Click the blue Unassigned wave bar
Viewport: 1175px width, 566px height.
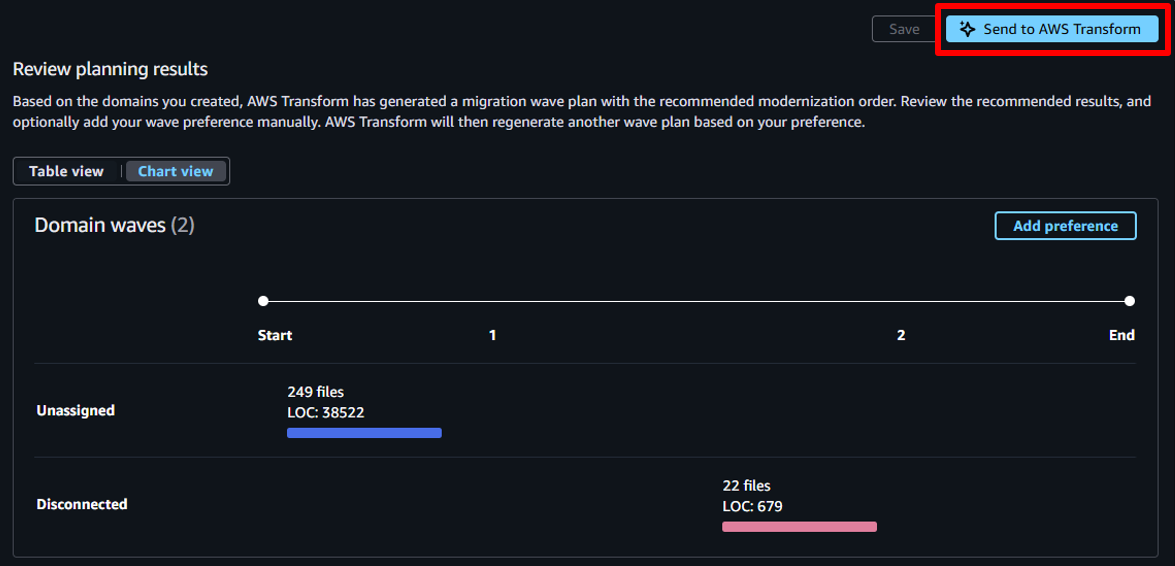pos(364,433)
